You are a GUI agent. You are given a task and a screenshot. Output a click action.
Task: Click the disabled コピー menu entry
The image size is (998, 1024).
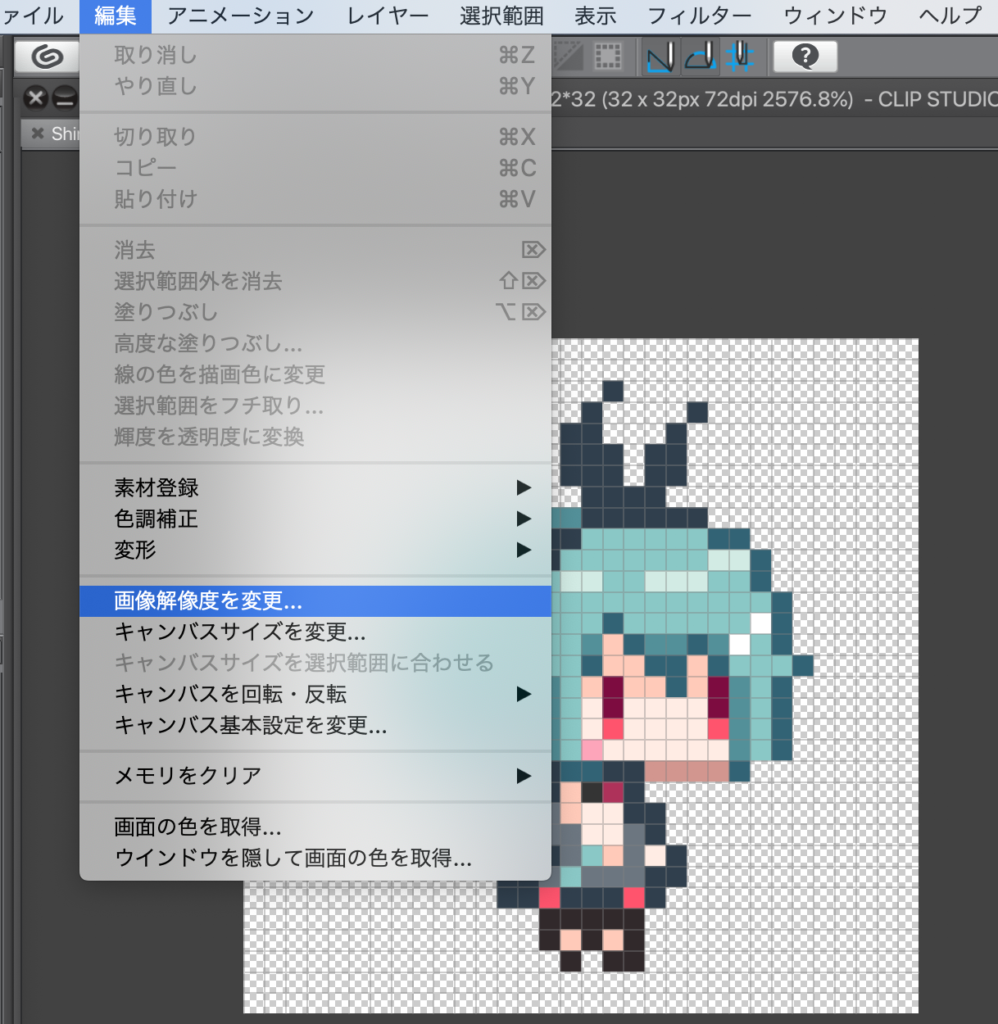(315, 168)
